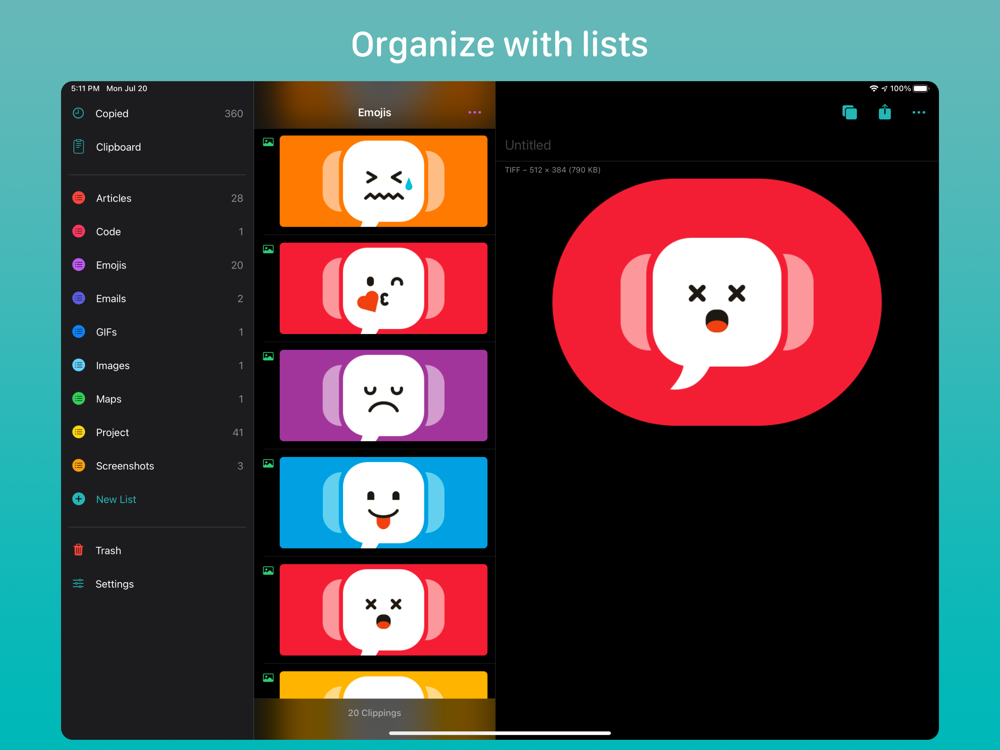The height and width of the screenshot is (750, 1000).
Task: Open the teal more options menu in detail pane
Action: 918,112
